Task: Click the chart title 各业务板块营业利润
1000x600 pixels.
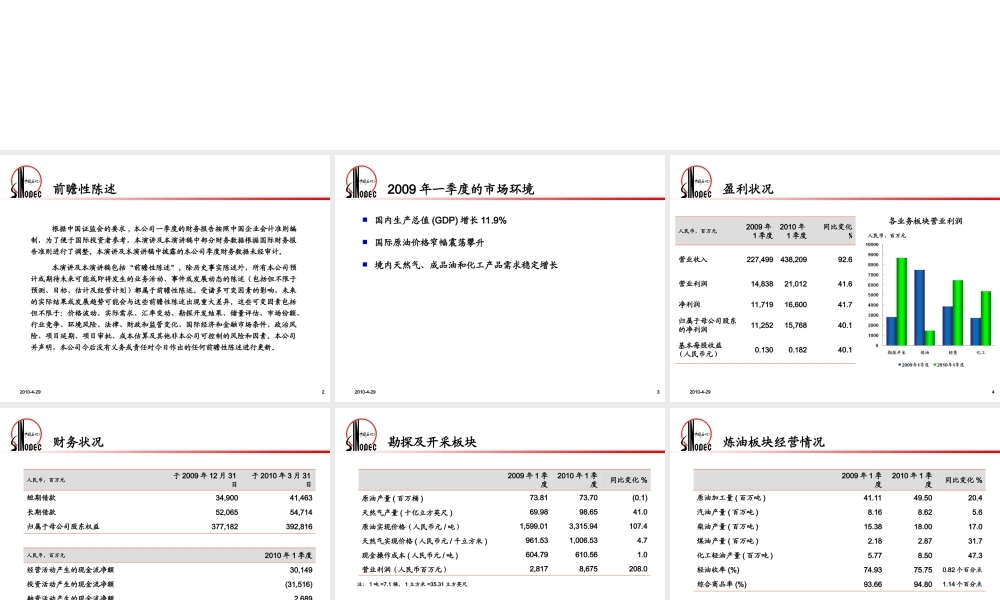Action: click(925, 221)
